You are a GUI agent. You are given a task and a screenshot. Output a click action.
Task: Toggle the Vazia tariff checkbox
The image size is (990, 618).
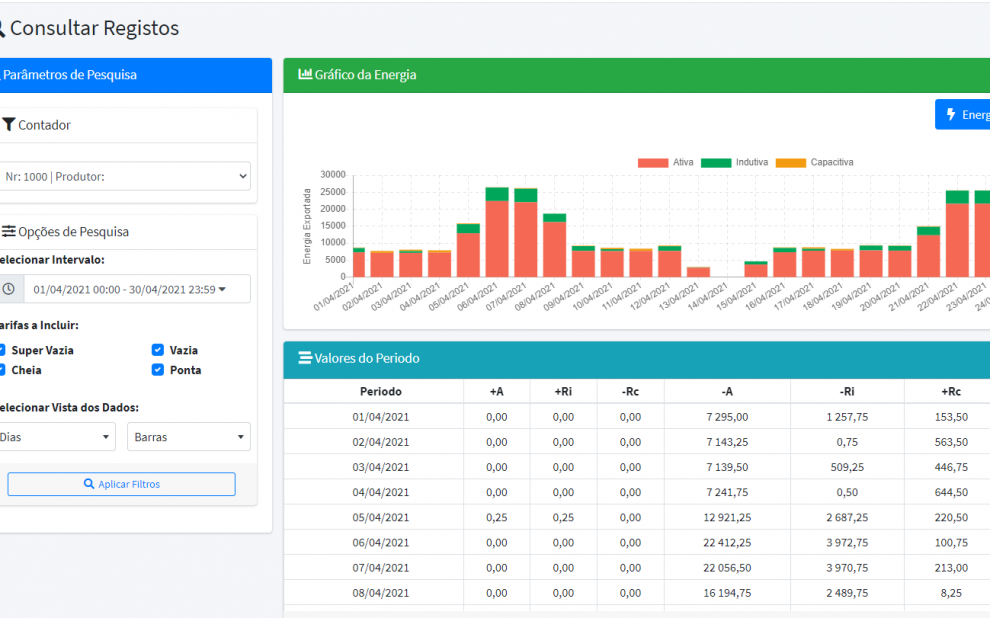[158, 350]
